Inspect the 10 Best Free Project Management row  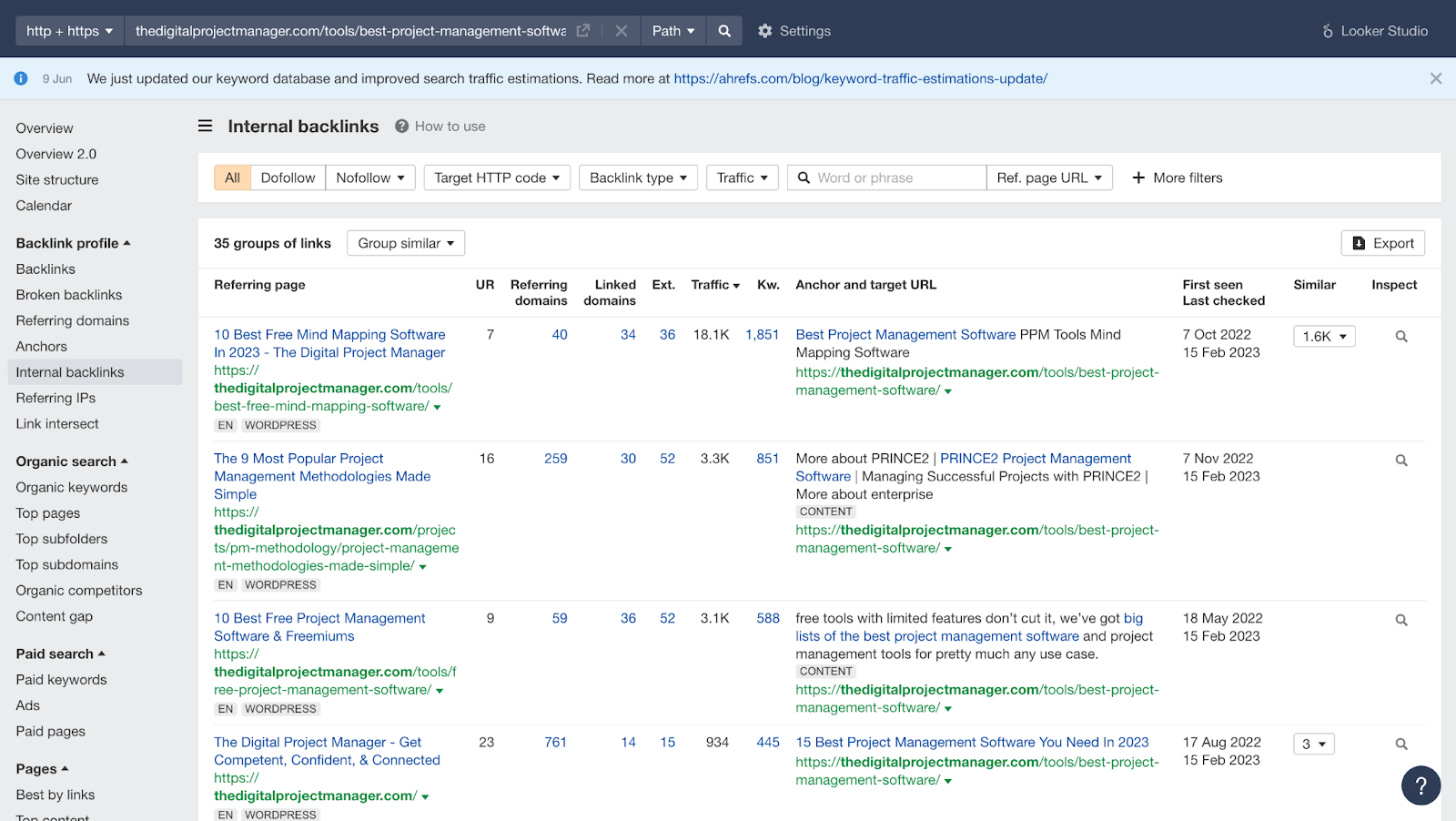coord(1401,620)
